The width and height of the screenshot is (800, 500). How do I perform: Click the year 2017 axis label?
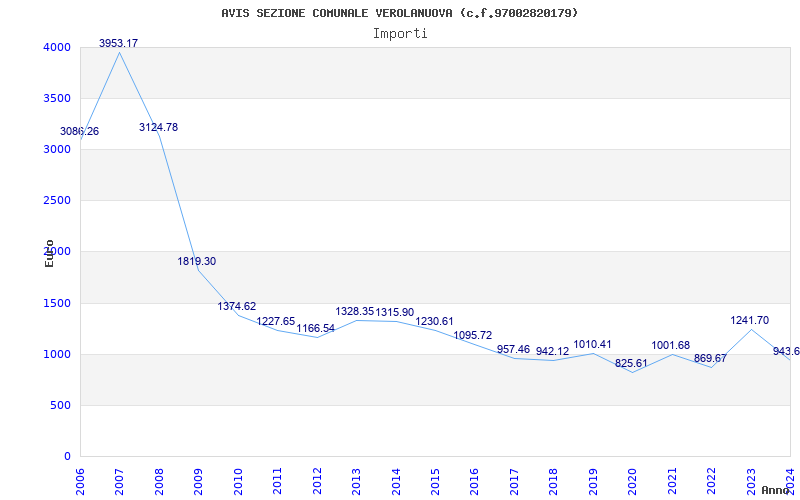514,481
